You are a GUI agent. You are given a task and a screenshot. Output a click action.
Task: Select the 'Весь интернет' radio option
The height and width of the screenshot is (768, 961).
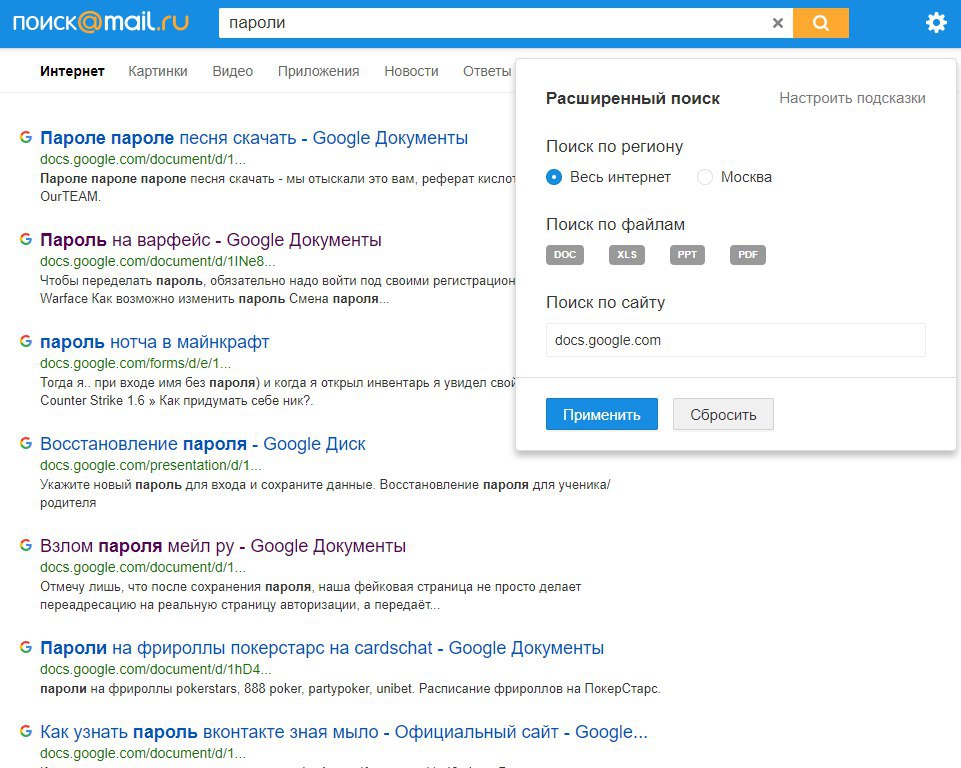click(553, 177)
